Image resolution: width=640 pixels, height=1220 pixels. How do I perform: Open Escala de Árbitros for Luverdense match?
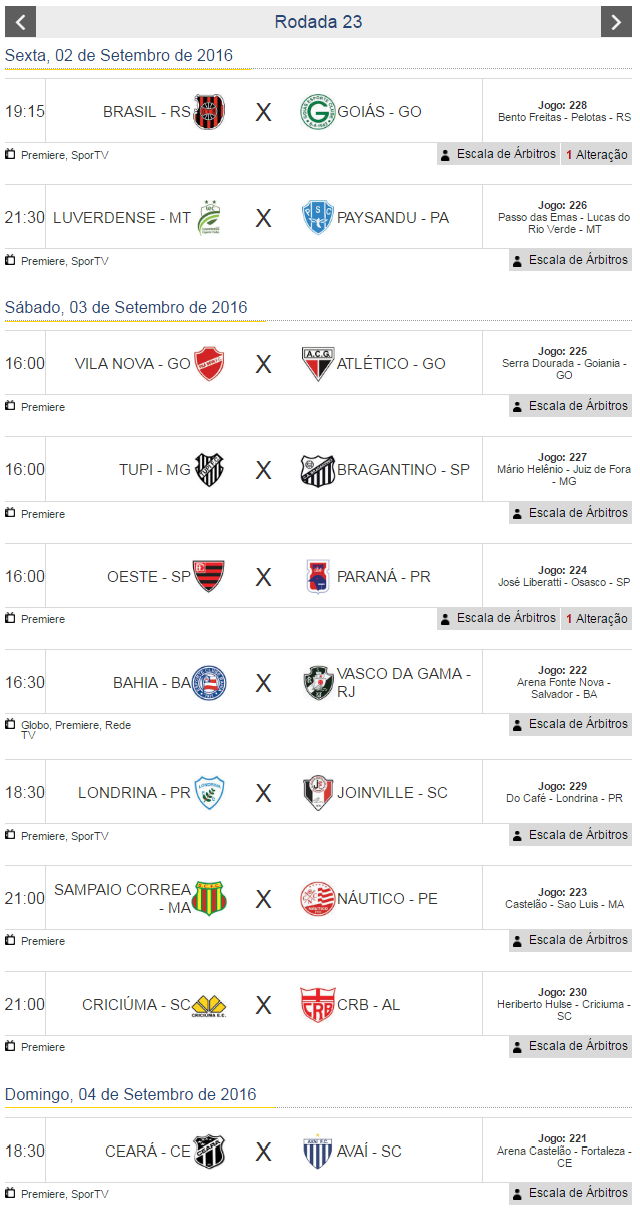570,260
